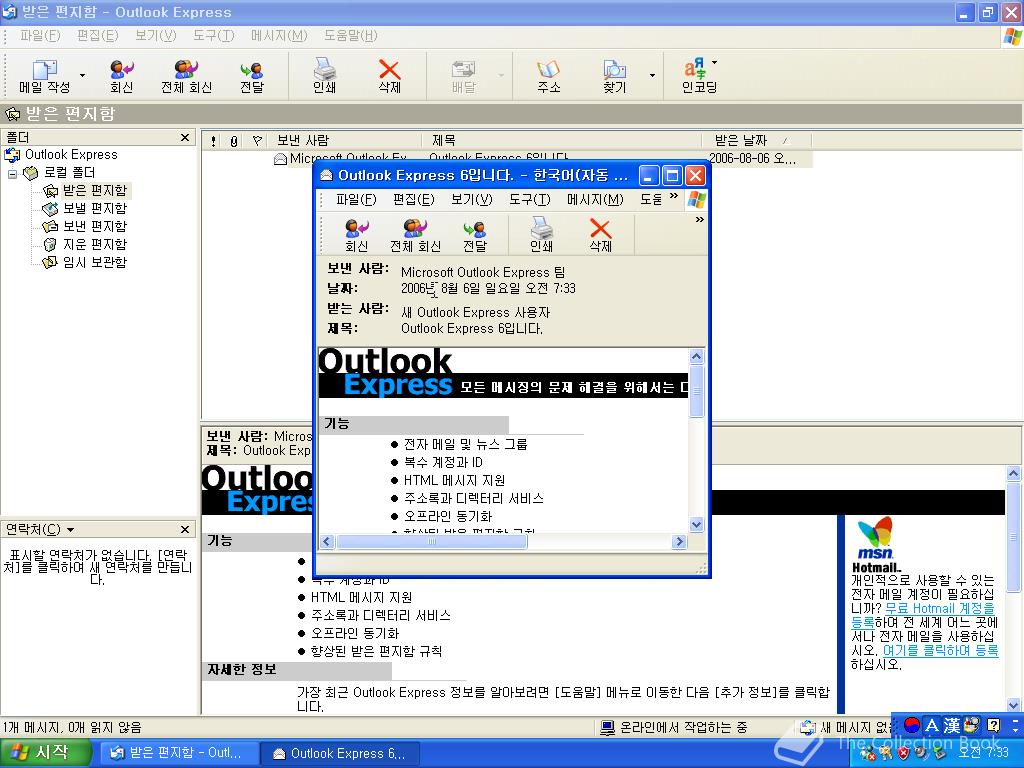Open the 편집(E) menu in main window
The width and height of the screenshot is (1024, 768).
point(97,35)
